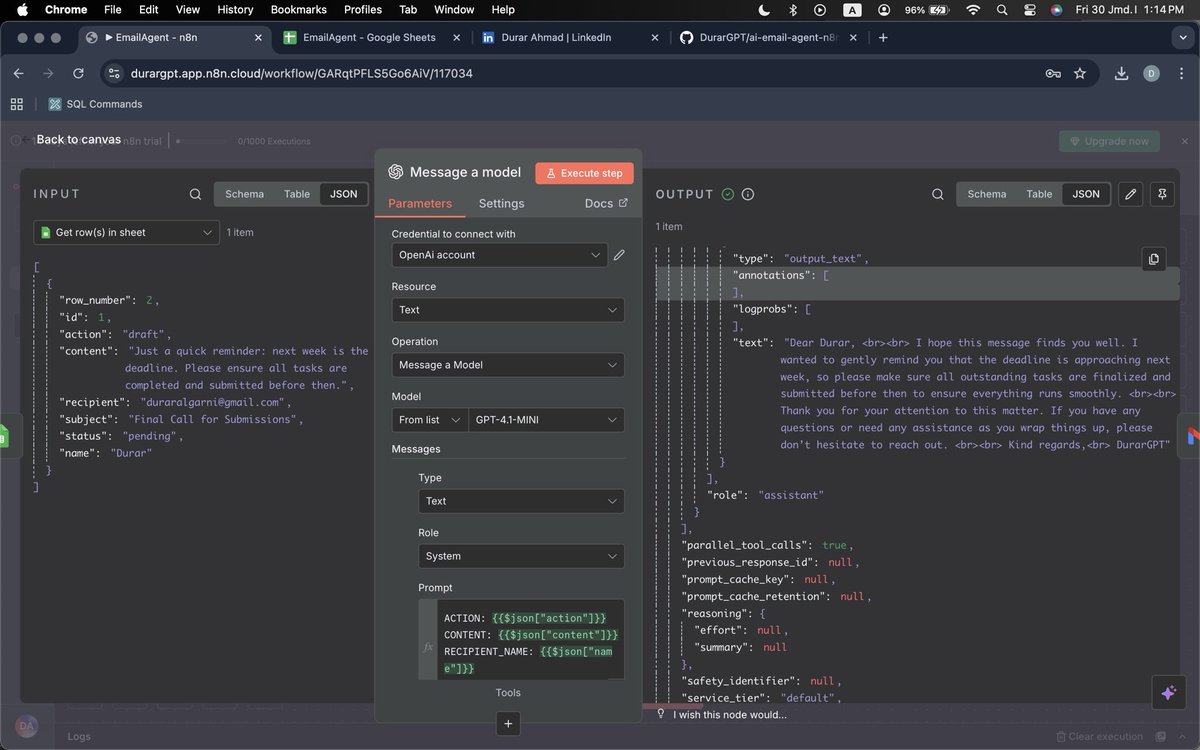The height and width of the screenshot is (750, 1200).
Task: Switch output view to Table
Action: pyautogui.click(x=1039, y=194)
